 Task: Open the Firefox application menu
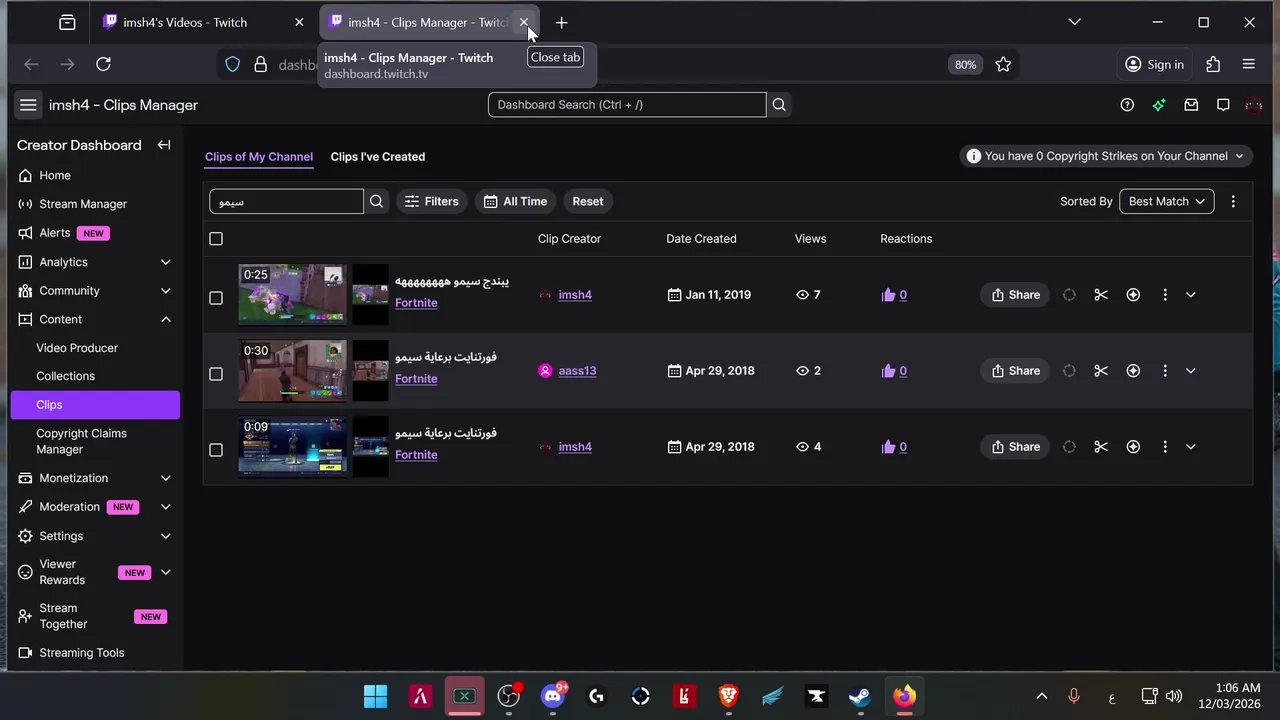click(1248, 64)
